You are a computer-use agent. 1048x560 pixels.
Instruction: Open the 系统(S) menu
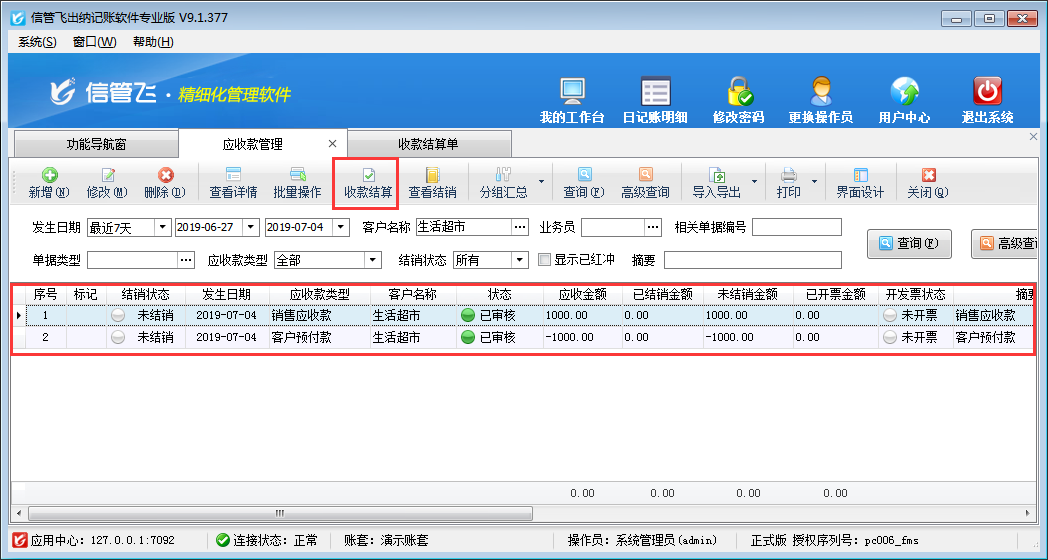[37, 42]
